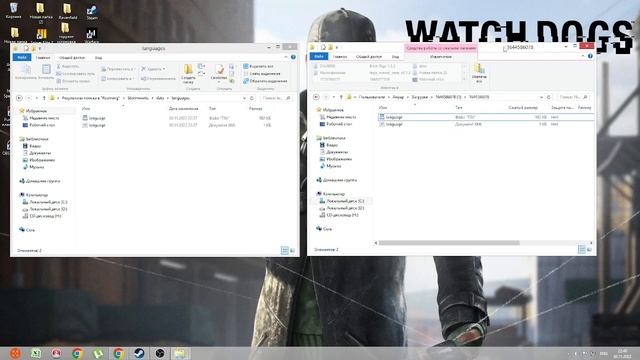Select CD drive in right window navigation pane
The width and height of the screenshot is (640, 360).
click(x=339, y=215)
